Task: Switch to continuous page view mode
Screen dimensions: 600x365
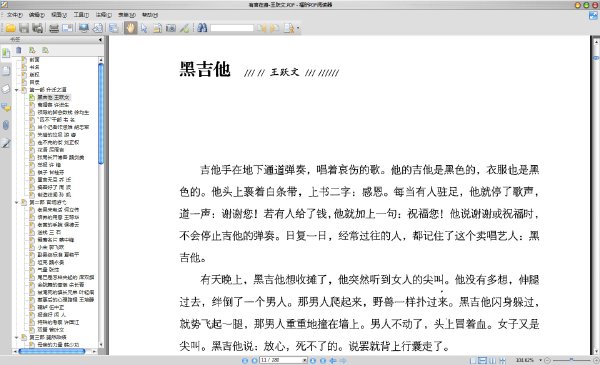Action: click(x=483, y=360)
